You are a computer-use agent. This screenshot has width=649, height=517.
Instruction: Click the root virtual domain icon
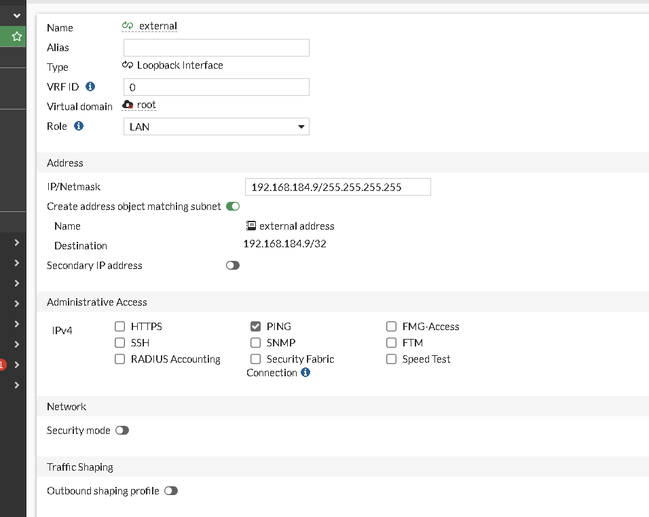pos(128,105)
